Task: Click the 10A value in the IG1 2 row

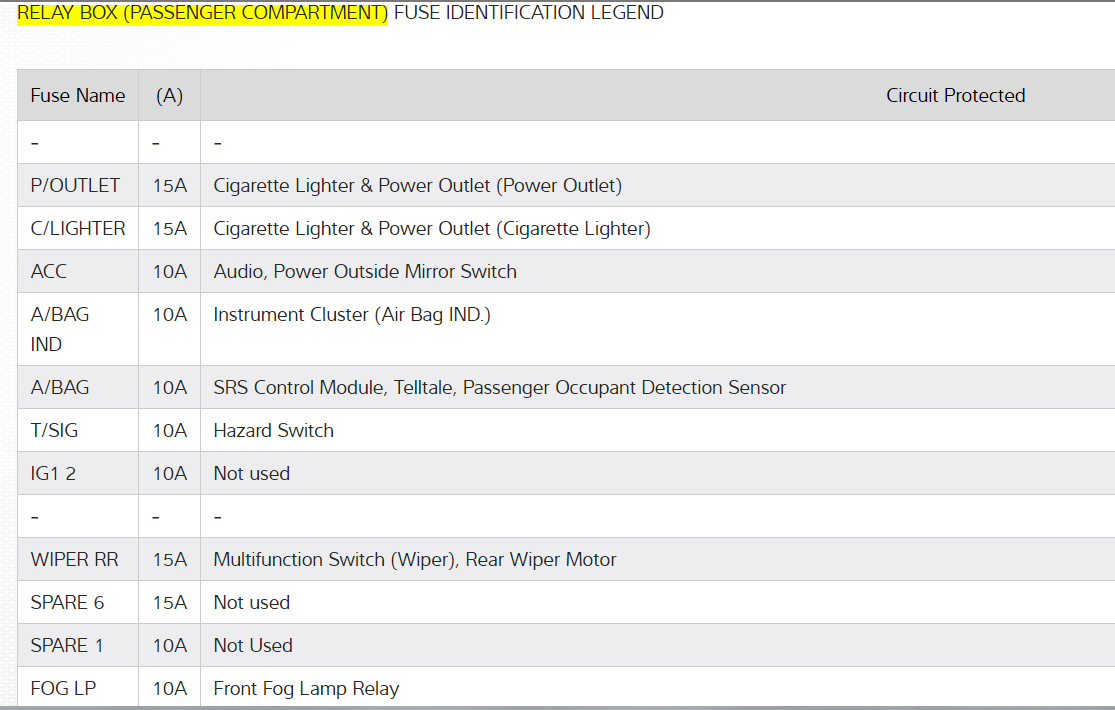Action: pos(170,473)
